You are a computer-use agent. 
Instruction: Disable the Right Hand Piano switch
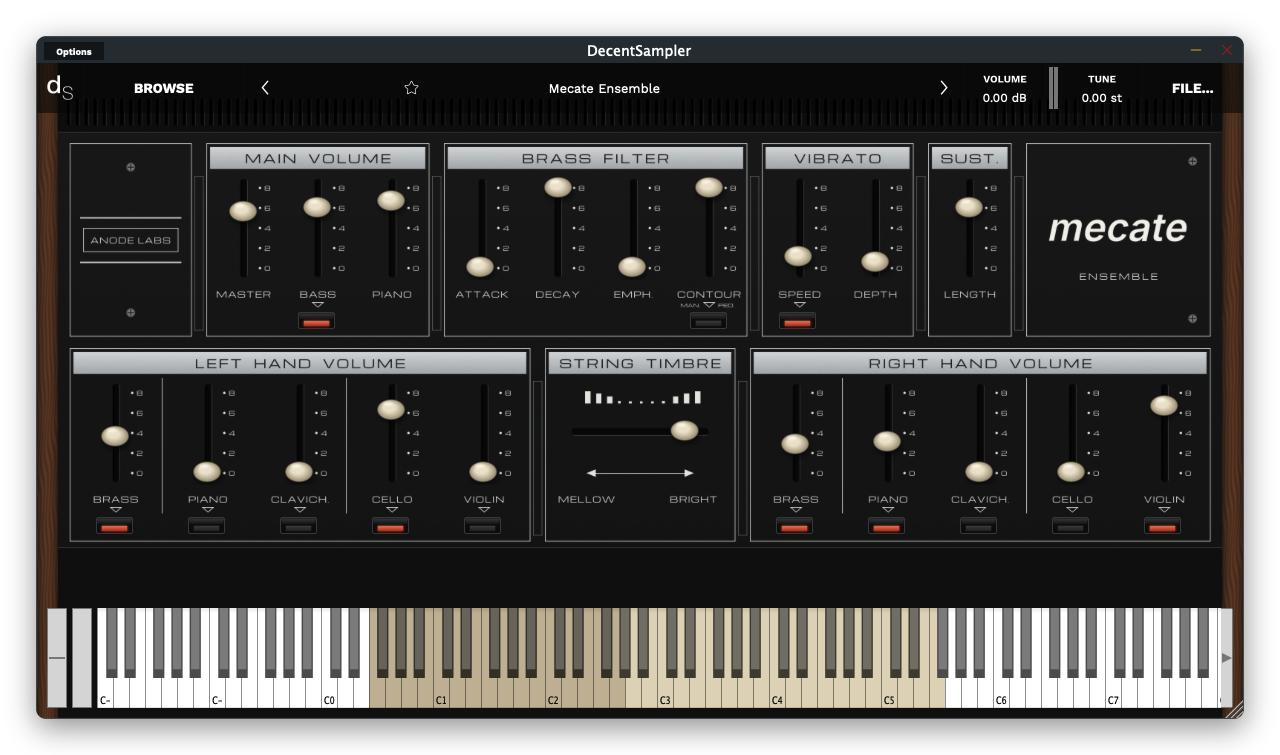click(x=887, y=526)
